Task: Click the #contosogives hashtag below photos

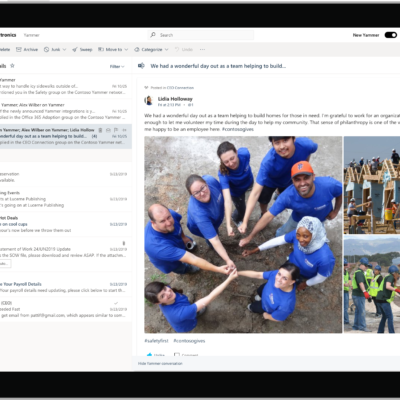Action: point(189,341)
